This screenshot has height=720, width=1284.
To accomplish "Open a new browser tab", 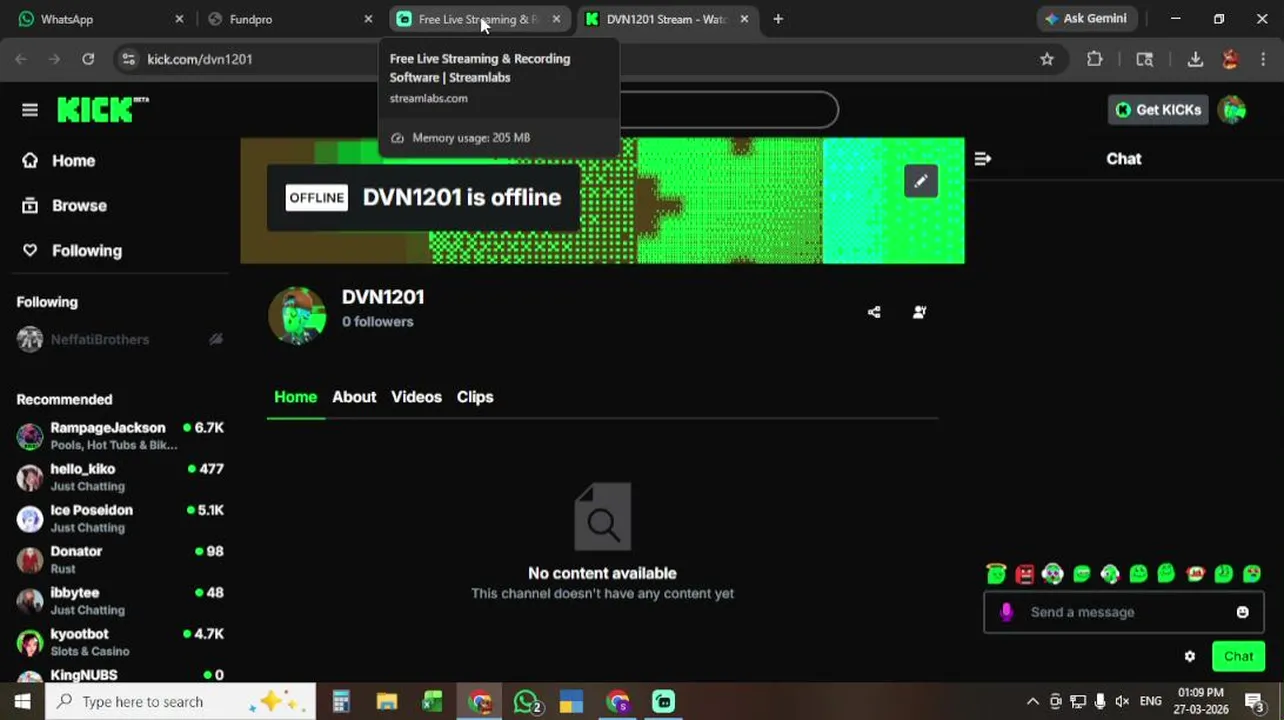I will (x=778, y=19).
